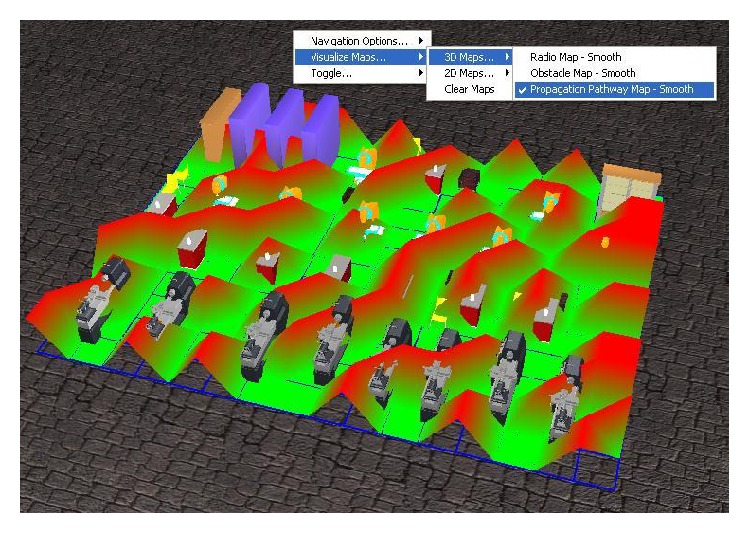The image size is (750, 534).
Task: Expand the 2D Maps submenu arrow
Action: 507,73
